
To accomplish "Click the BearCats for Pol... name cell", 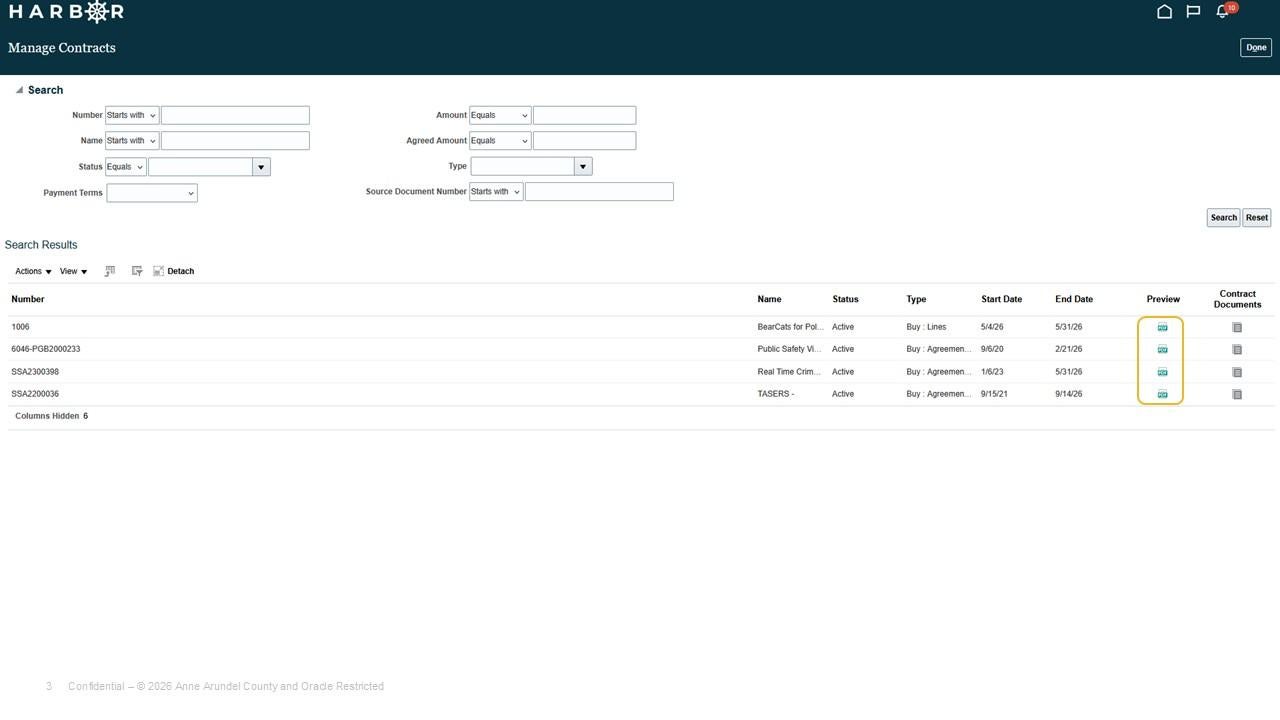I will [790, 327].
